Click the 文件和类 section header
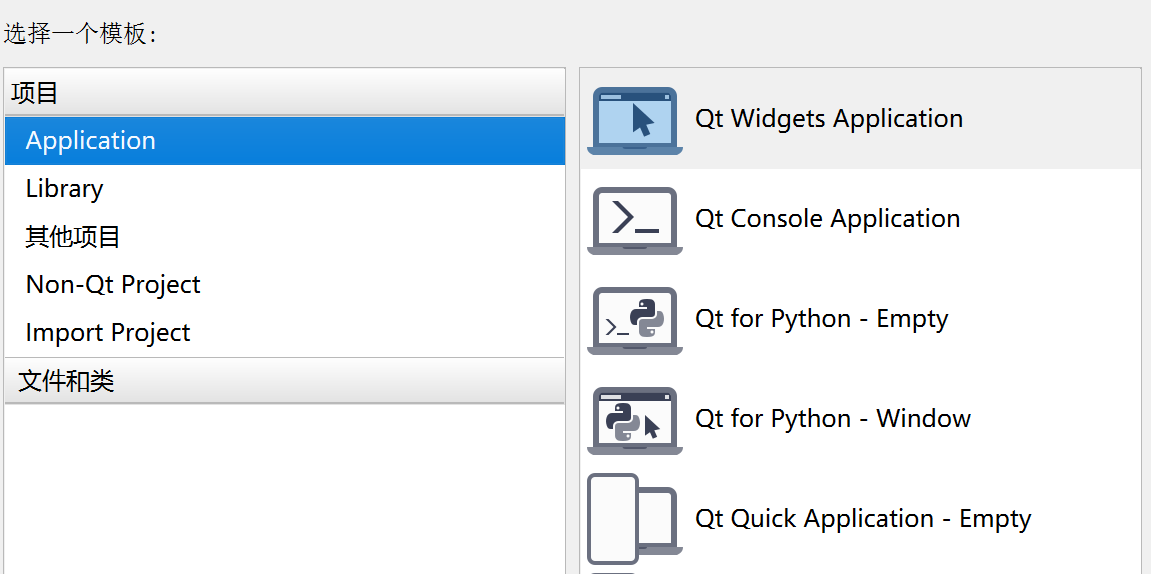1151x574 pixels. [x=285, y=381]
